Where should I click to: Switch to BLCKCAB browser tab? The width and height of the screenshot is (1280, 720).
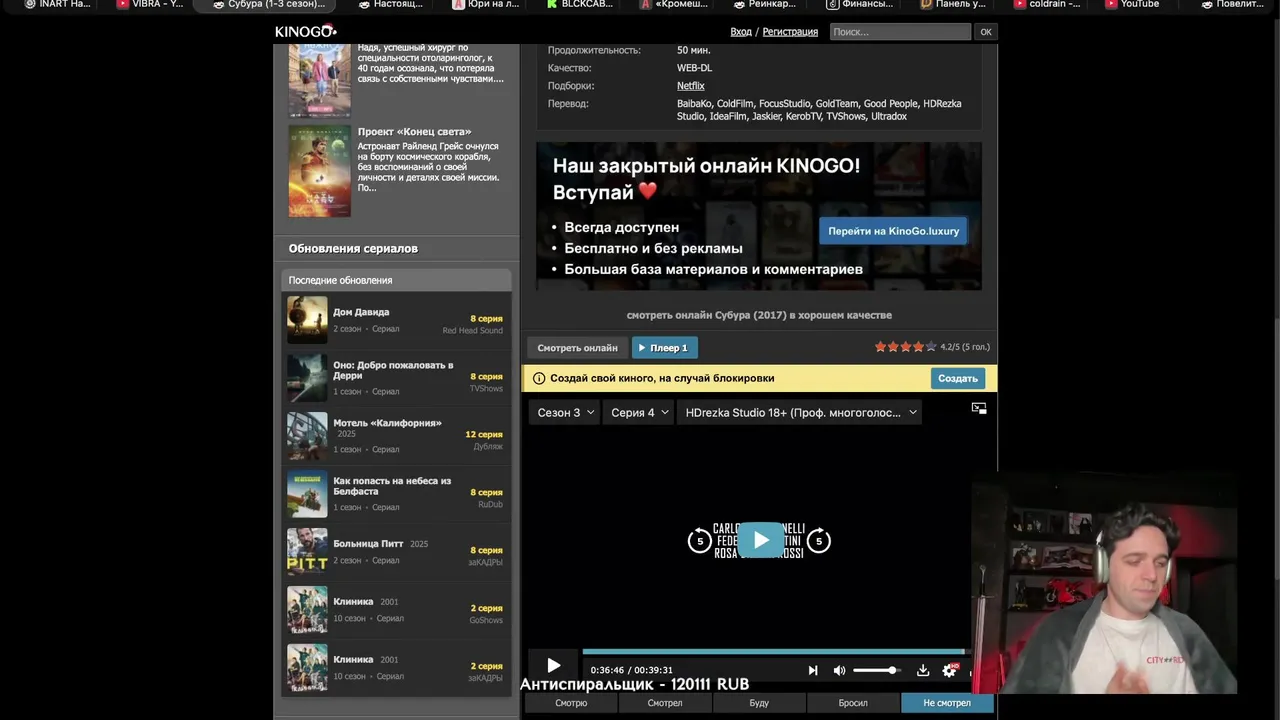tap(580, 4)
